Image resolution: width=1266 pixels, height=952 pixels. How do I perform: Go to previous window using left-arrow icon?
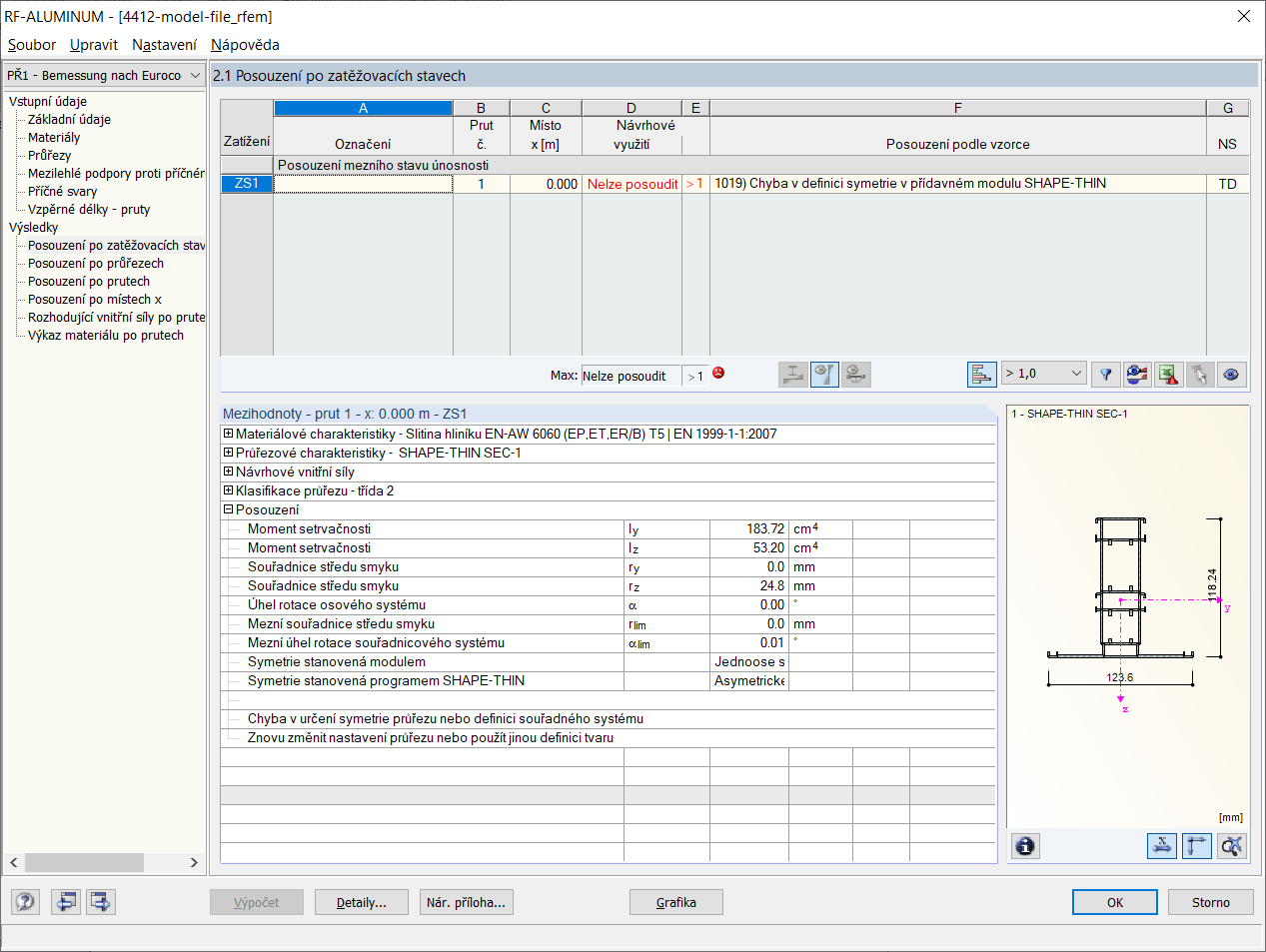(66, 902)
